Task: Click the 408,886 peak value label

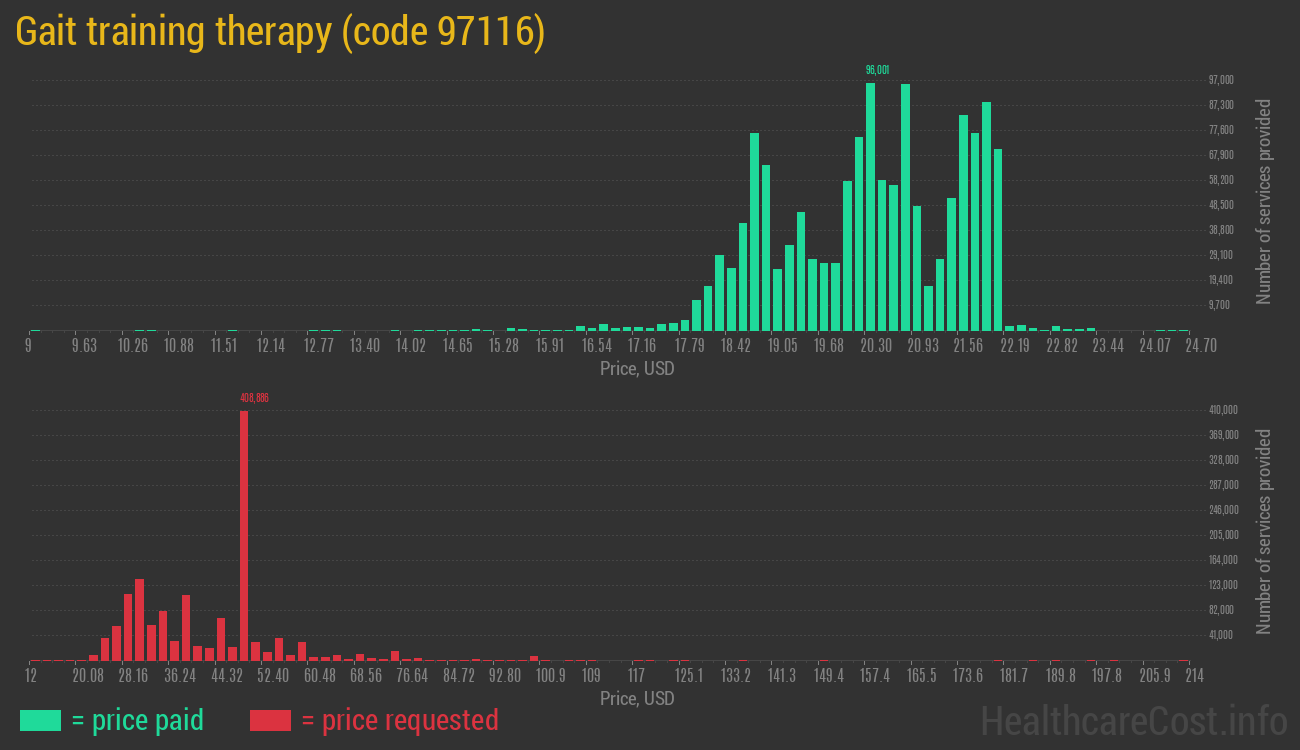Action: [254, 398]
